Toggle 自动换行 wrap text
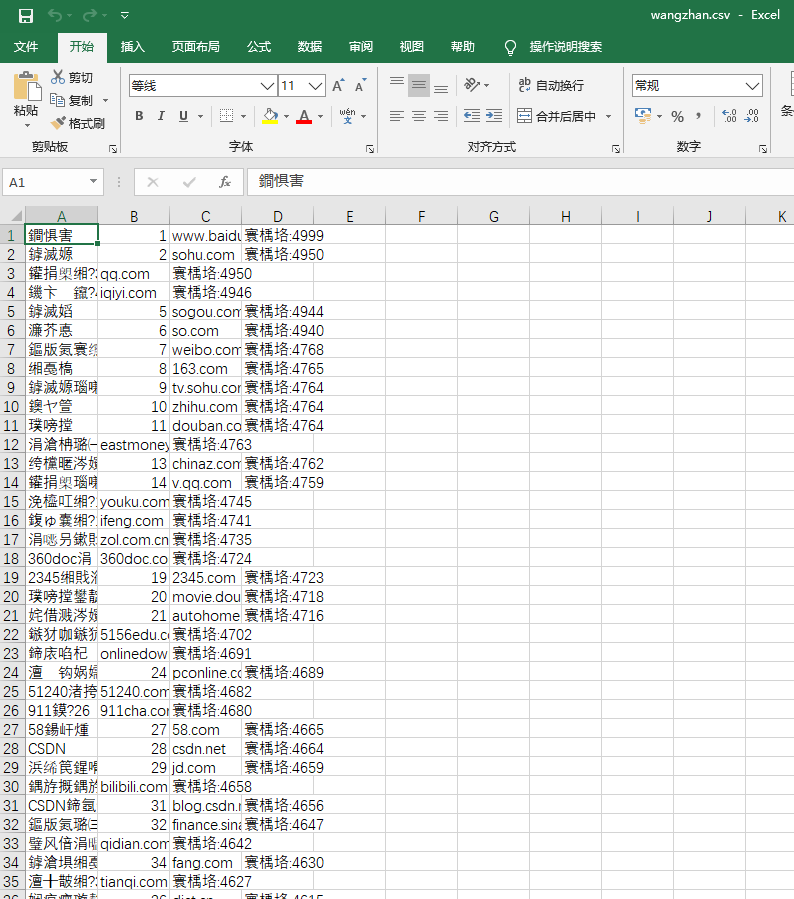Screen dimensions: 794x899 click(552, 85)
